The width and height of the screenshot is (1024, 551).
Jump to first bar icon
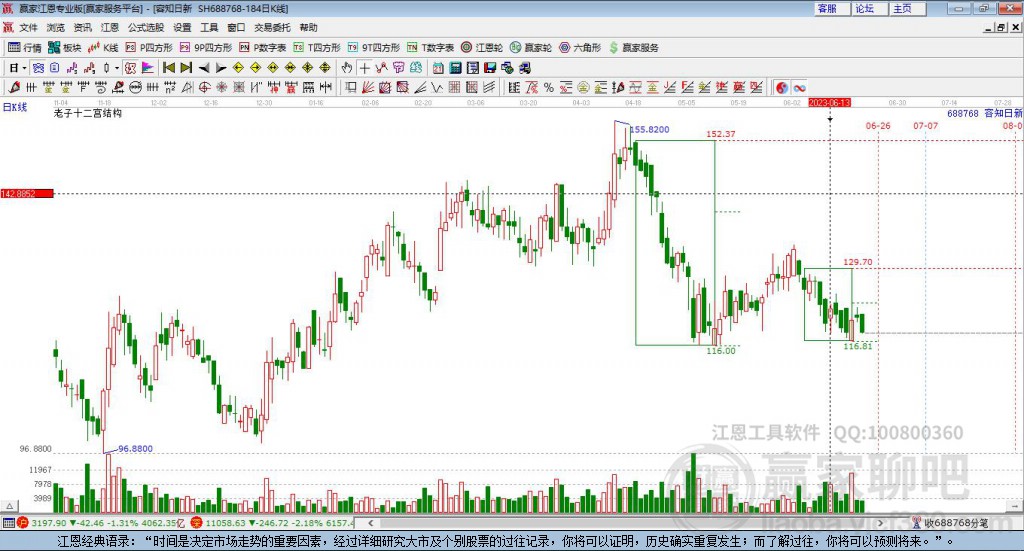click(168, 68)
